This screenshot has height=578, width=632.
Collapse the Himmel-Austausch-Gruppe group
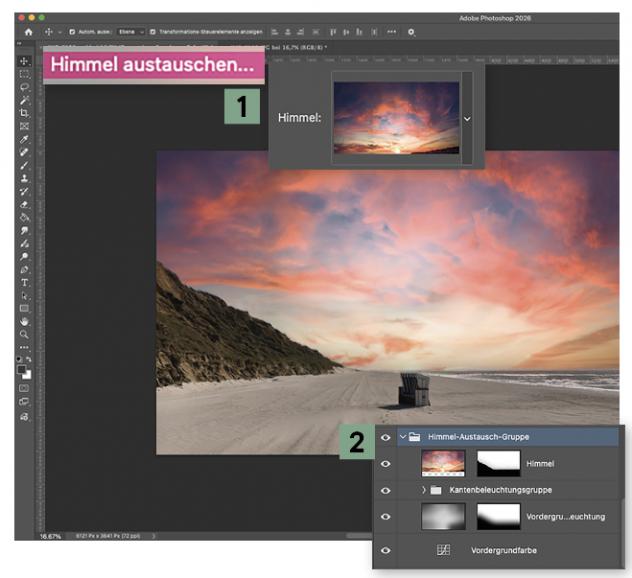point(402,437)
